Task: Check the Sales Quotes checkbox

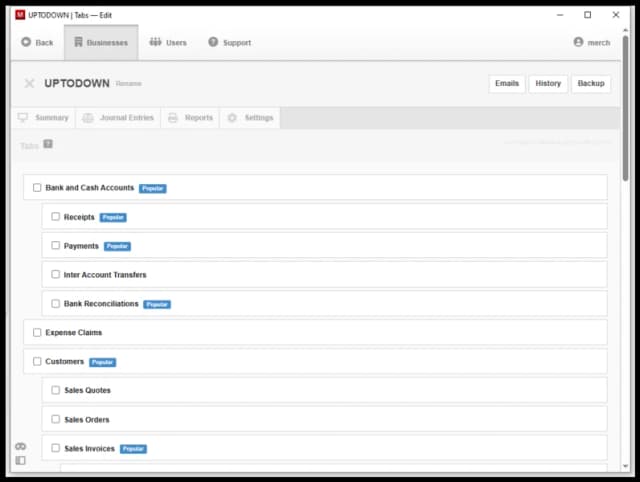Action: pyautogui.click(x=56, y=390)
